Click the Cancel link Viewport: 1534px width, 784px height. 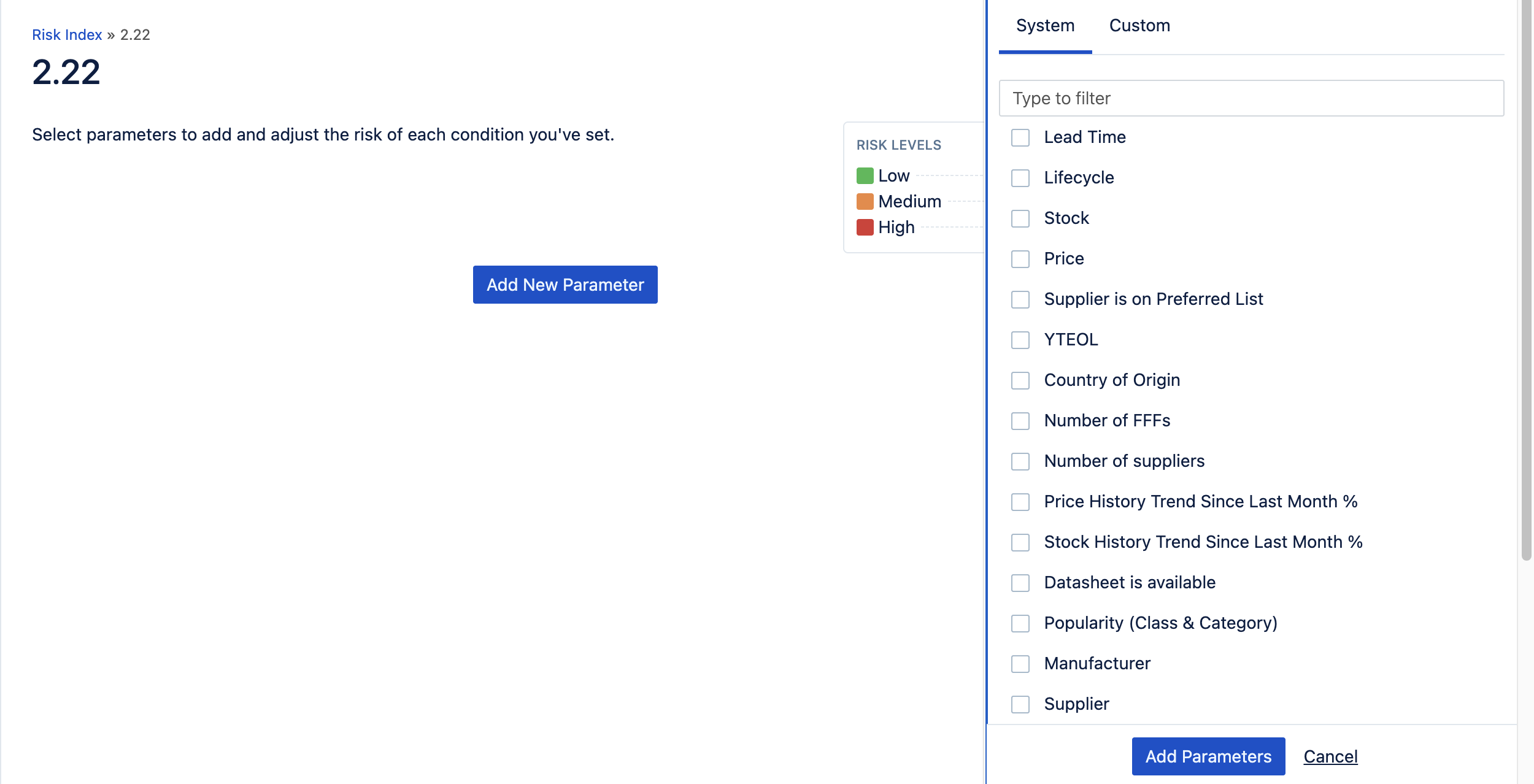(x=1330, y=756)
